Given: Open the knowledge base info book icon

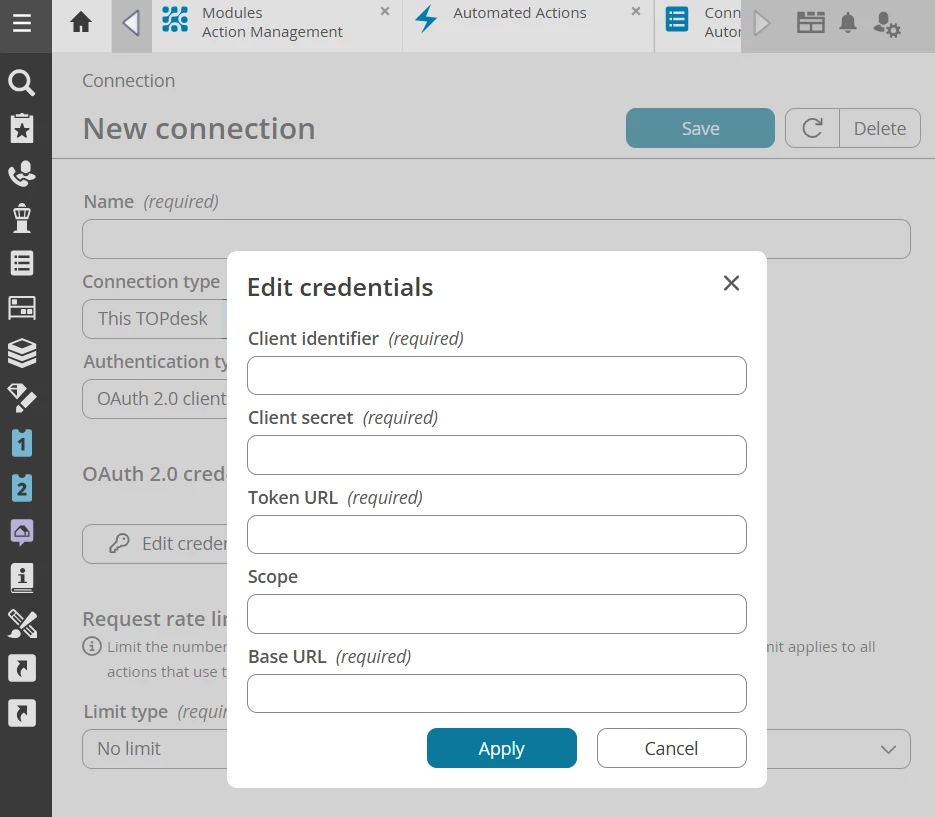Looking at the screenshot, I should [x=22, y=578].
